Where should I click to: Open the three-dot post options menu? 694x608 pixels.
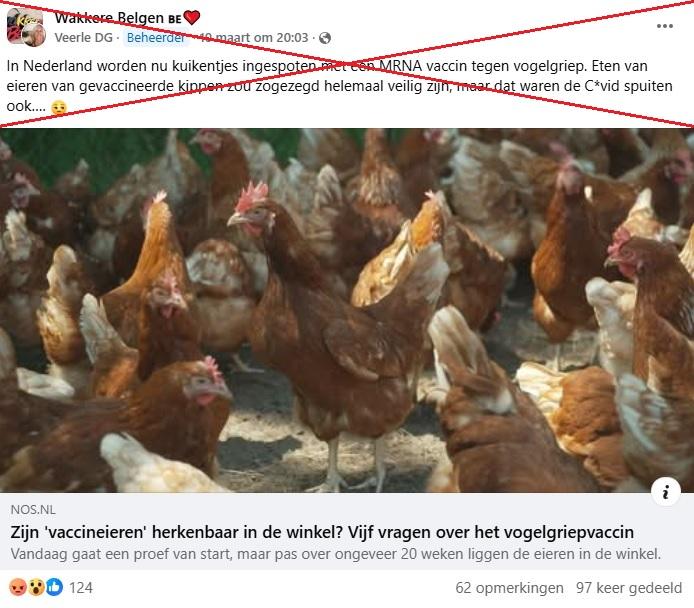664,26
